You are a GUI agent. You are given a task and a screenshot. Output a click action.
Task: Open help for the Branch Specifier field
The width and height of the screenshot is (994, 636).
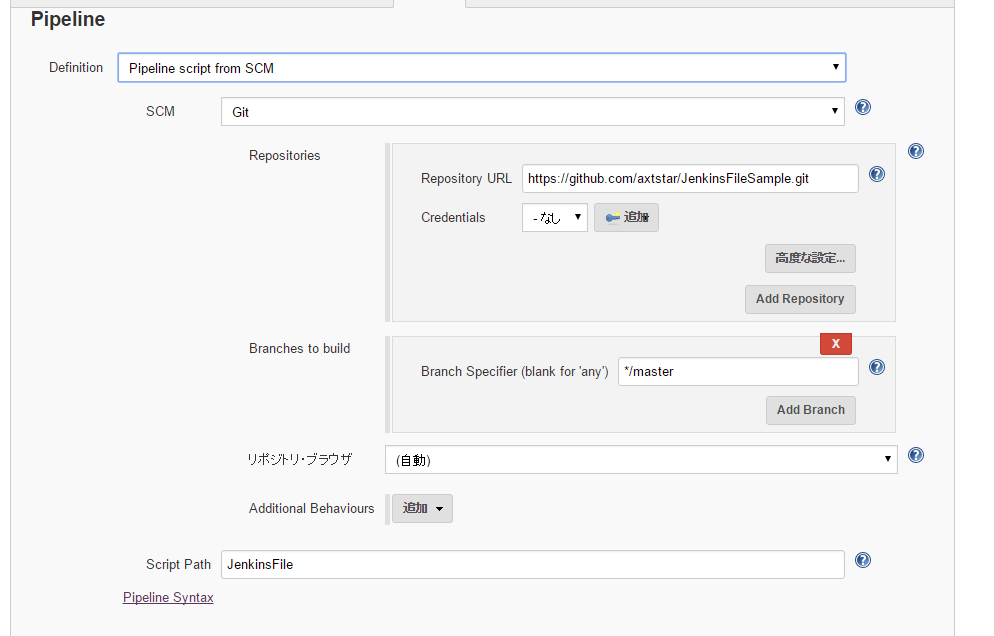(x=877, y=367)
